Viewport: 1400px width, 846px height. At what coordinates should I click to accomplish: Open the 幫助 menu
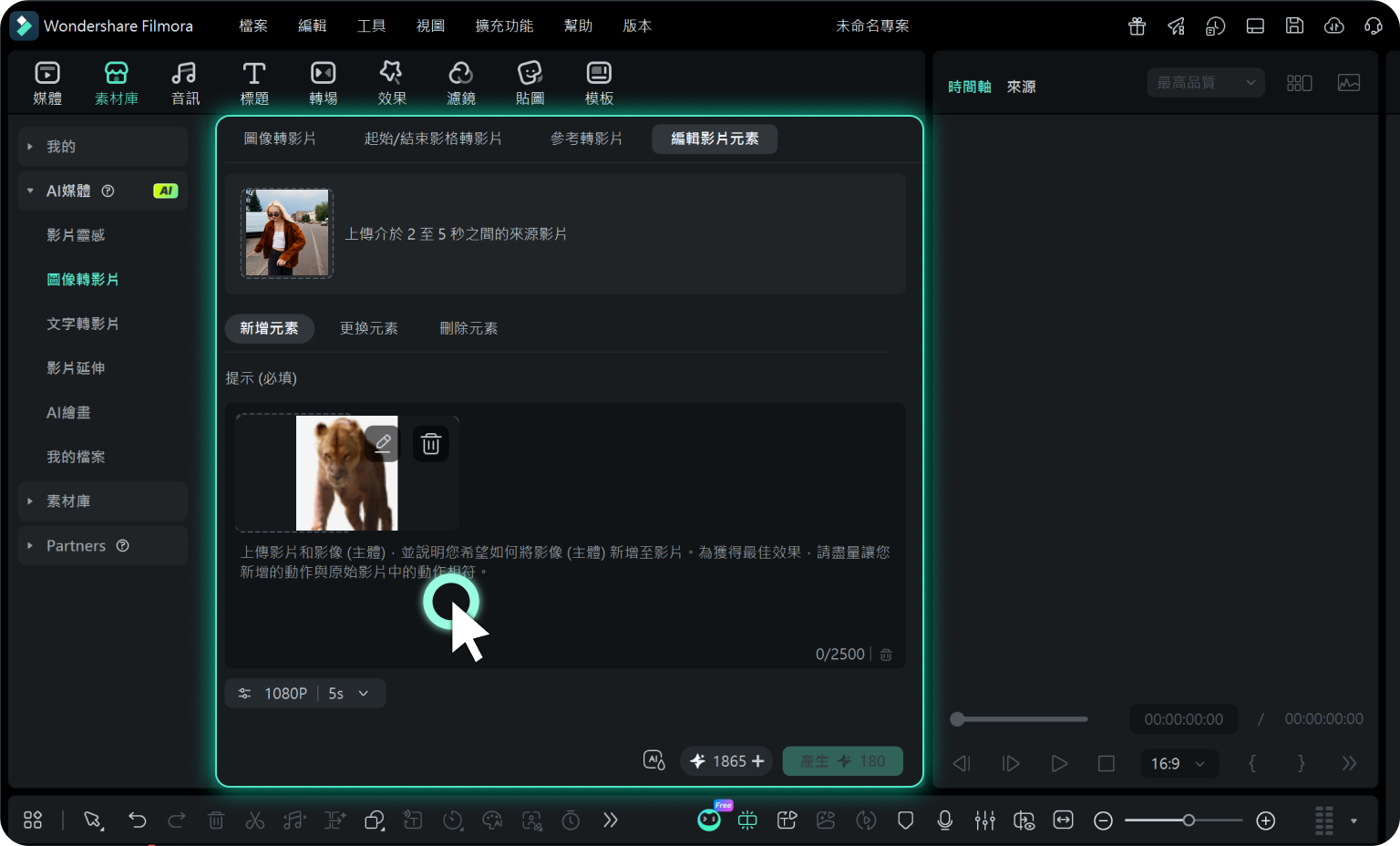[x=579, y=26]
